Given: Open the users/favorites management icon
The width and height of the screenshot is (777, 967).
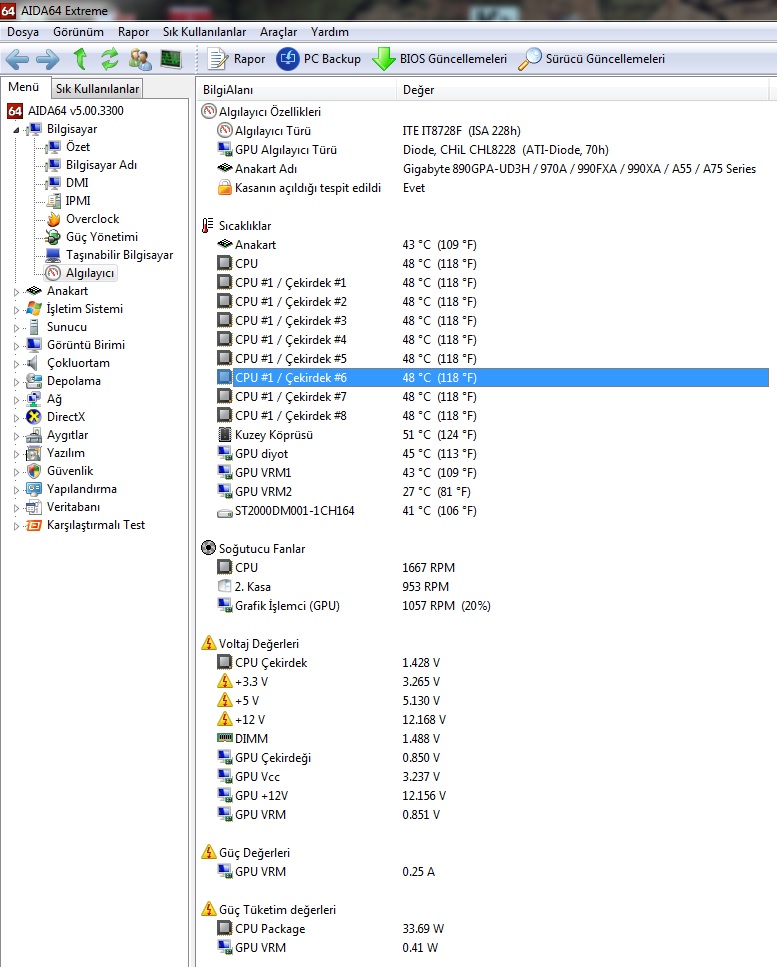Looking at the screenshot, I should (140, 59).
